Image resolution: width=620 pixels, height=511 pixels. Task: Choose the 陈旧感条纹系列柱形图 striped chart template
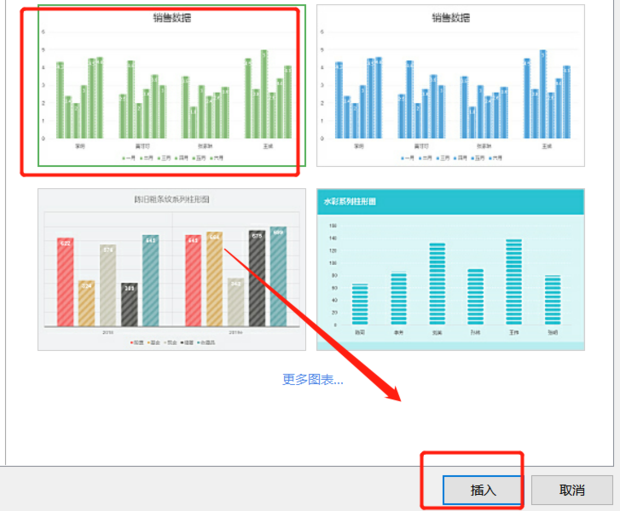[171, 270]
